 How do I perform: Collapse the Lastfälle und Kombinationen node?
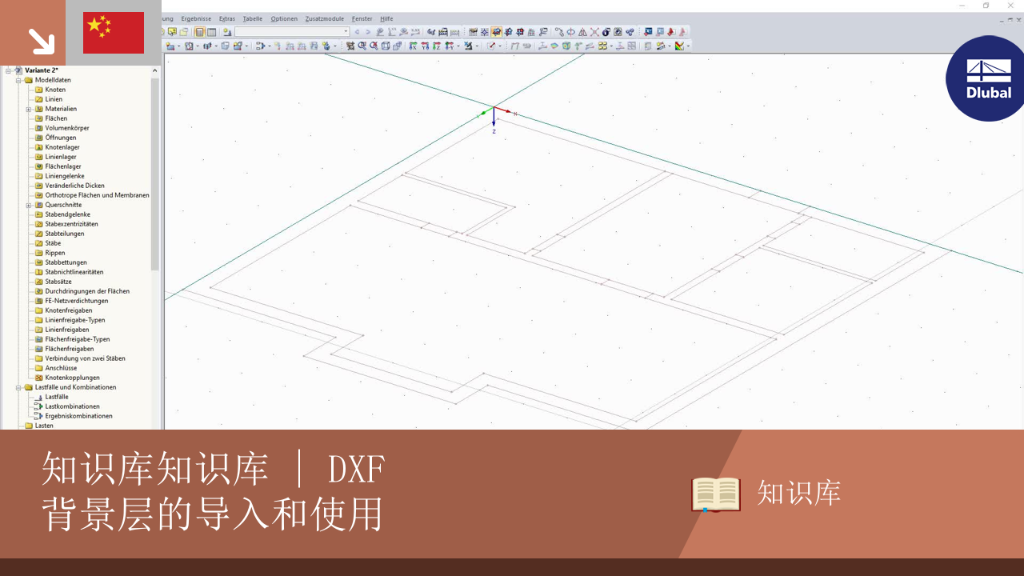19,387
